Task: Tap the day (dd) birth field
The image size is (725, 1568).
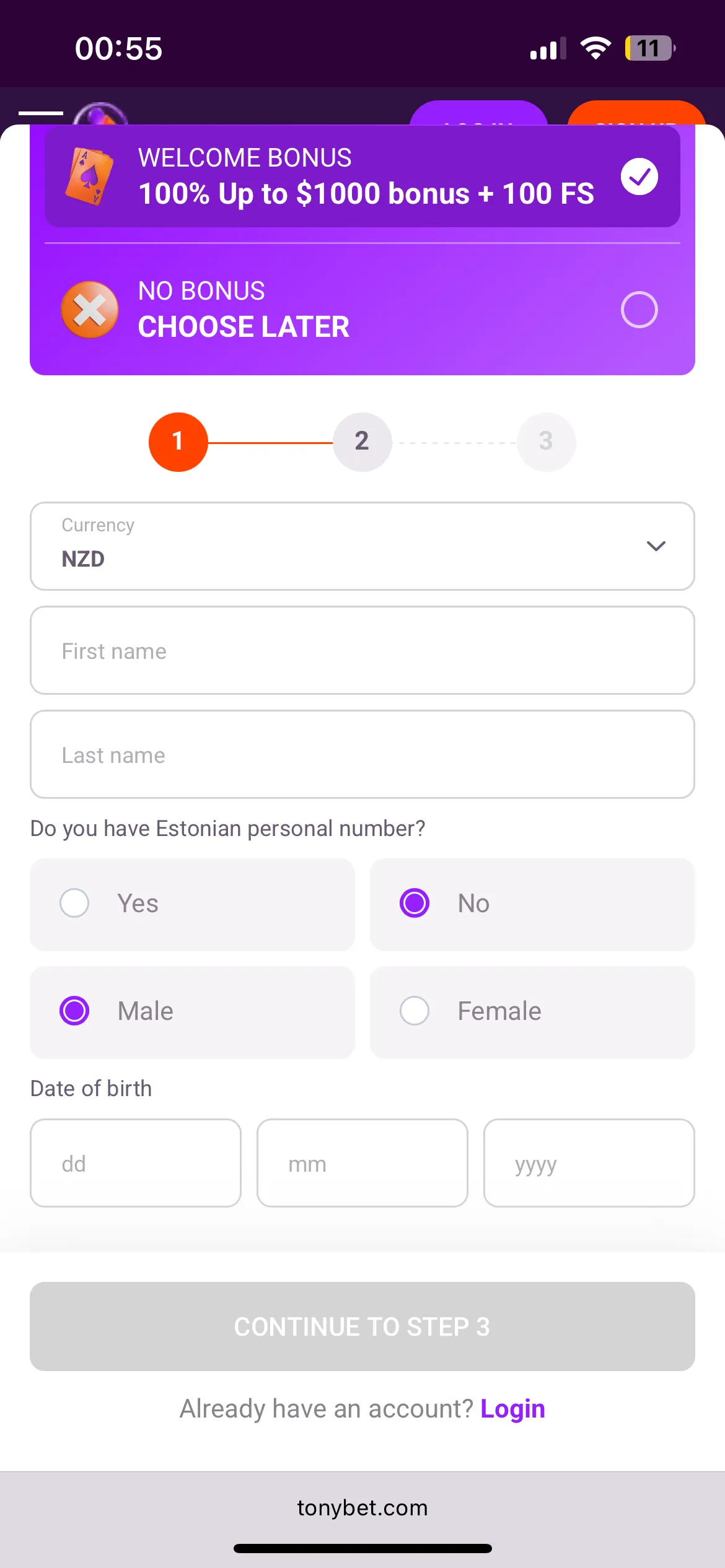Action: 135,1163
